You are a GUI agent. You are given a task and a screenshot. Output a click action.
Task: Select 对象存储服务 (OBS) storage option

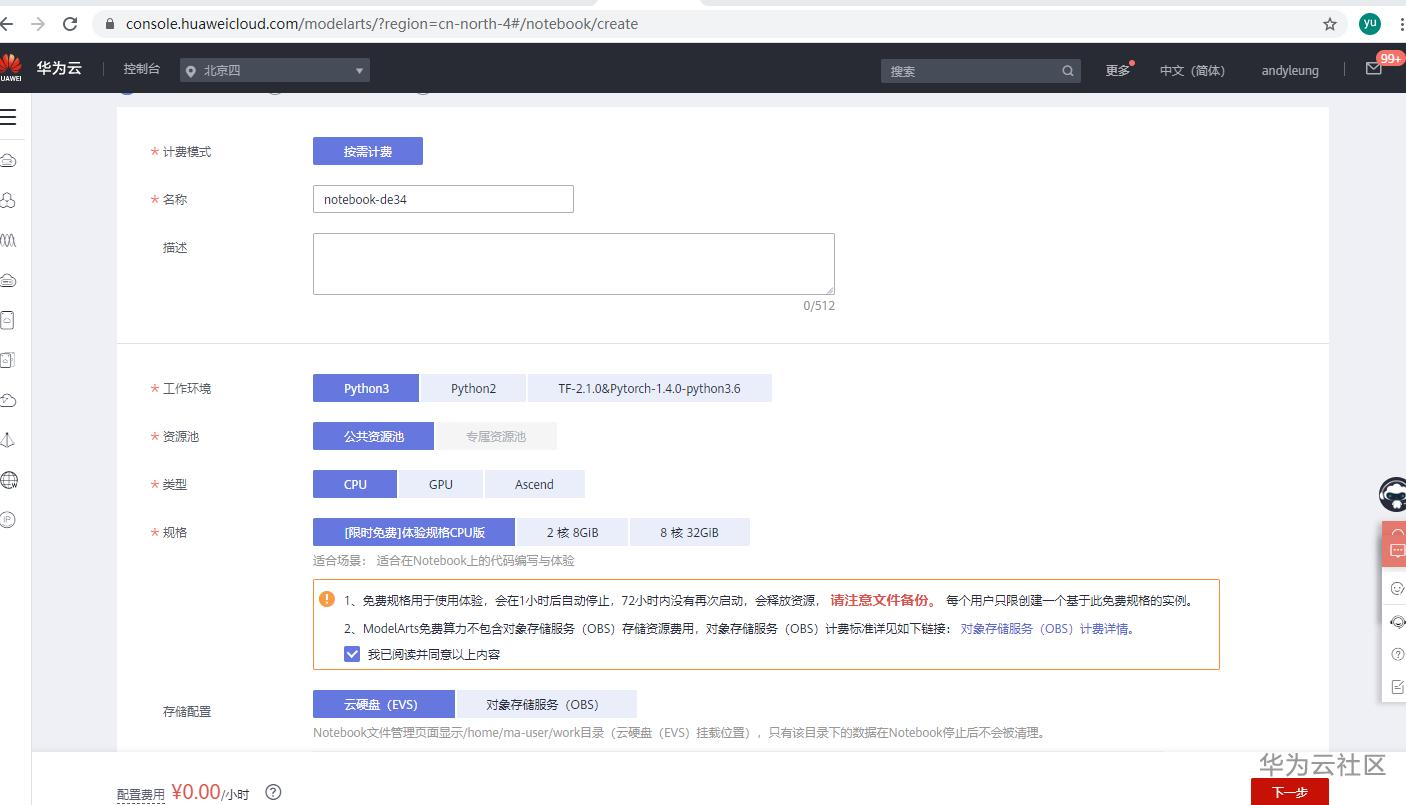pyautogui.click(x=546, y=704)
